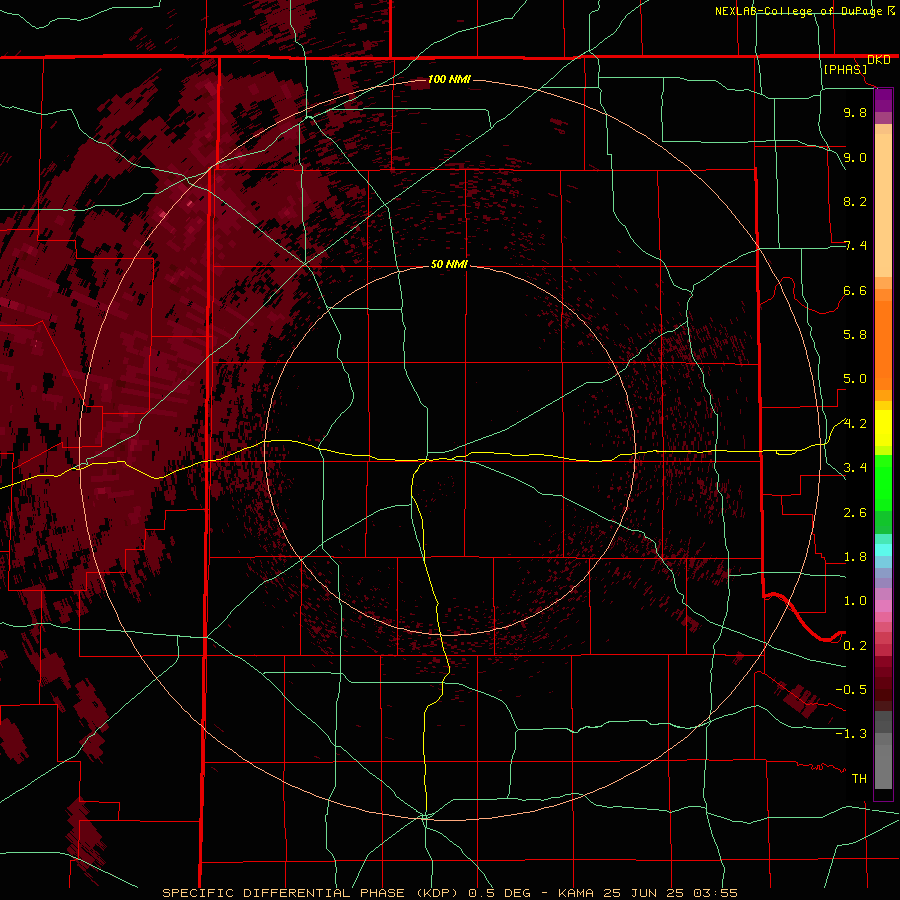Viewport: 900px width, 900px height.
Task: Click the 5.0 legend value
Action: [x=855, y=379]
